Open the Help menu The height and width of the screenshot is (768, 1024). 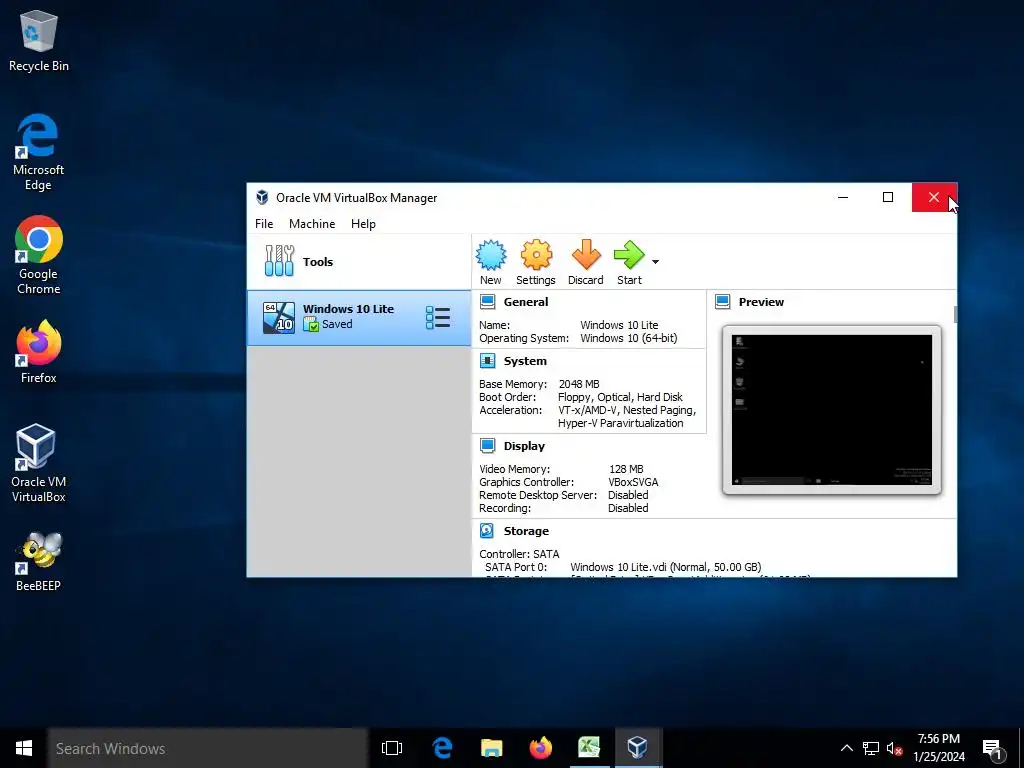pos(363,223)
